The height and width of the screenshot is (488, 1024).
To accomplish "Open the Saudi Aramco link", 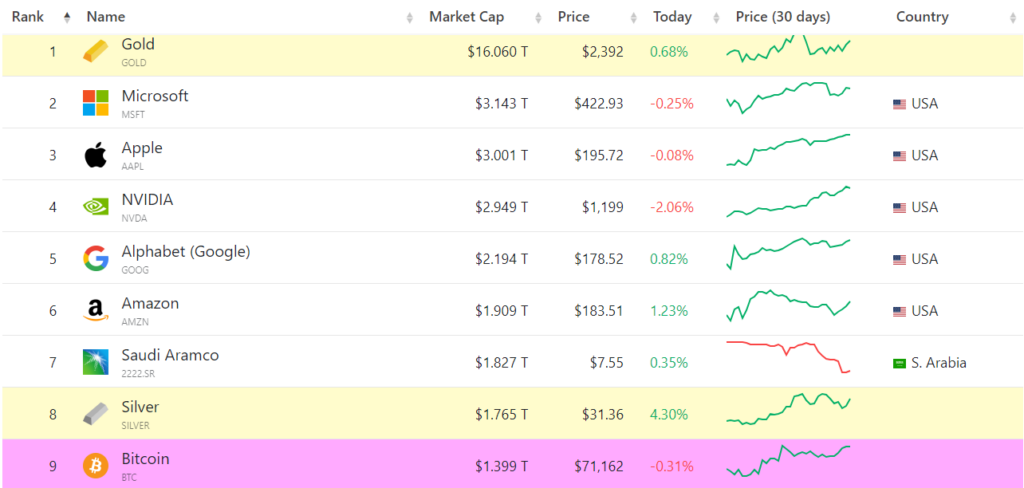I will [170, 355].
